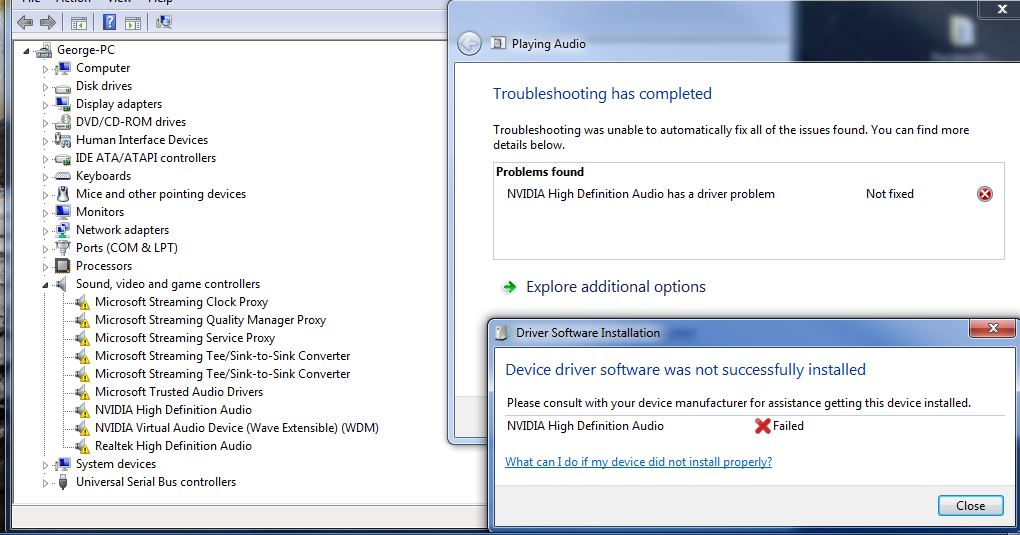Click 'NVIDIA High Definition Audio' in driver installation dialog

[x=585, y=426]
